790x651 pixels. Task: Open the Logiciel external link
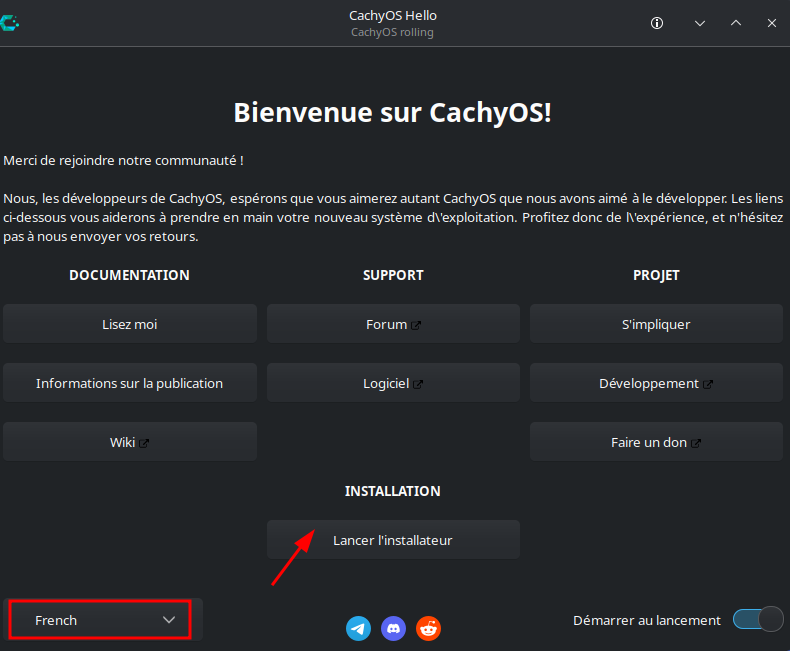pyautogui.click(x=393, y=383)
